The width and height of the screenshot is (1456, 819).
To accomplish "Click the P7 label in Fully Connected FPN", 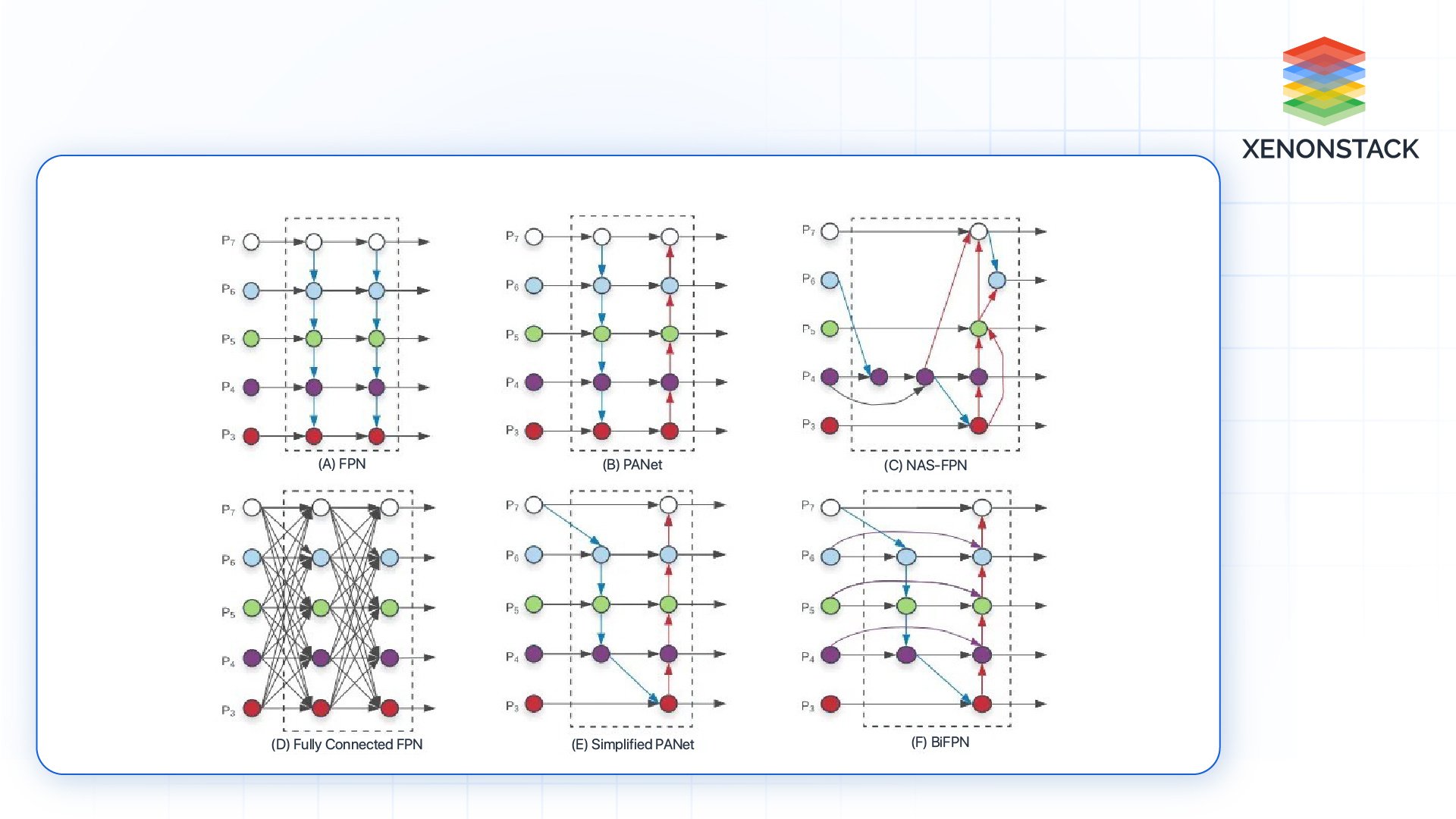I will [228, 510].
